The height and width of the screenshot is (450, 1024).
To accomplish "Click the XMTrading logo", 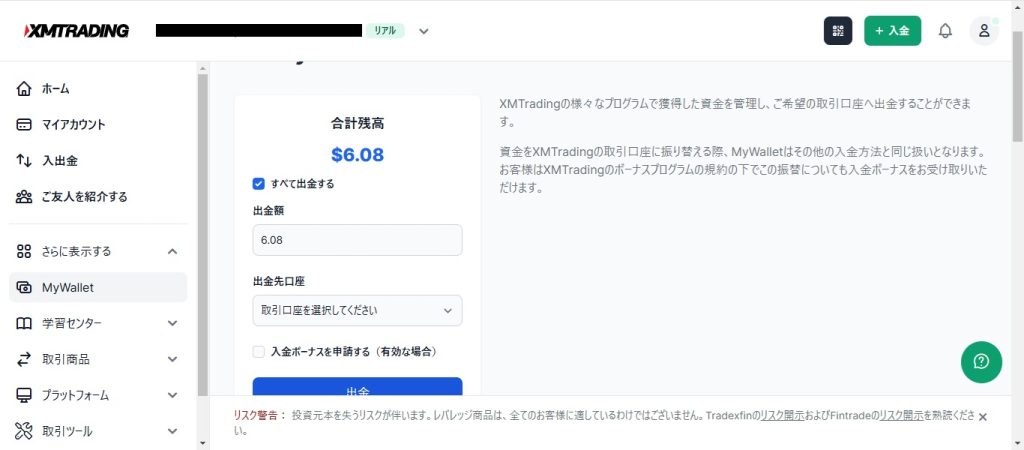I will coord(76,31).
